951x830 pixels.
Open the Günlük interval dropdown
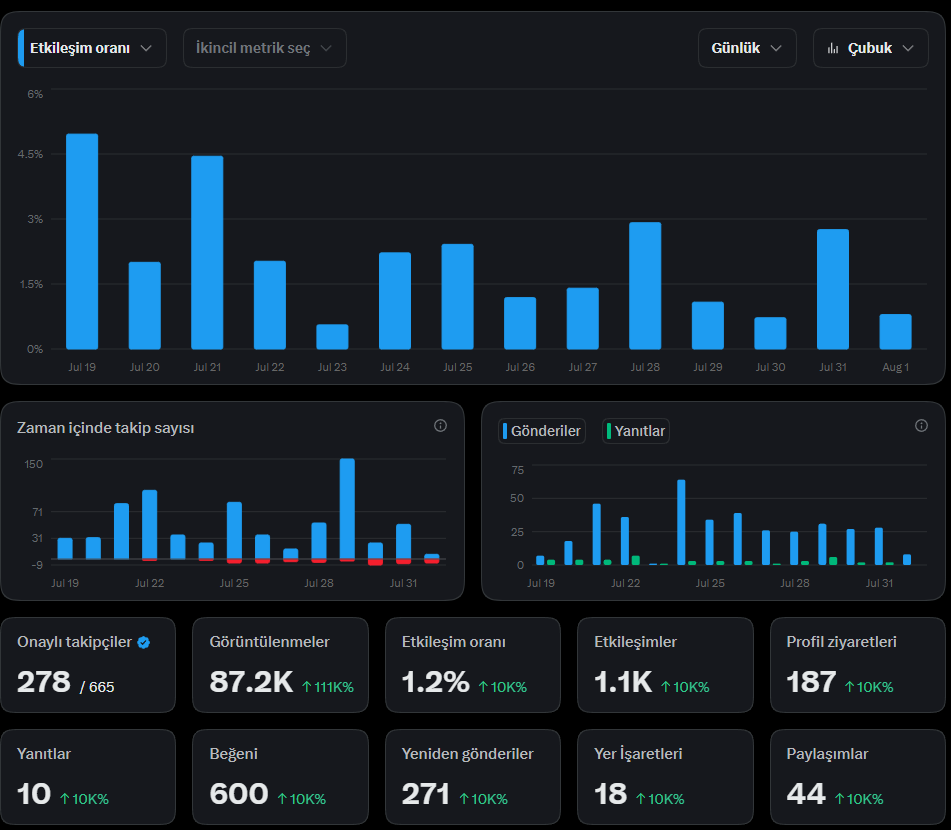(747, 48)
